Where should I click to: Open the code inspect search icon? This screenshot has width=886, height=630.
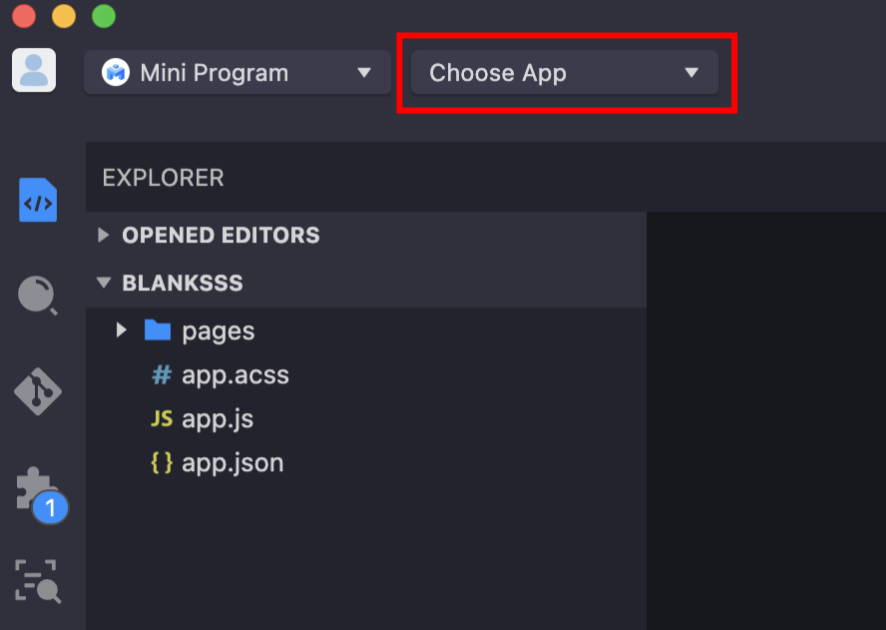[38, 581]
